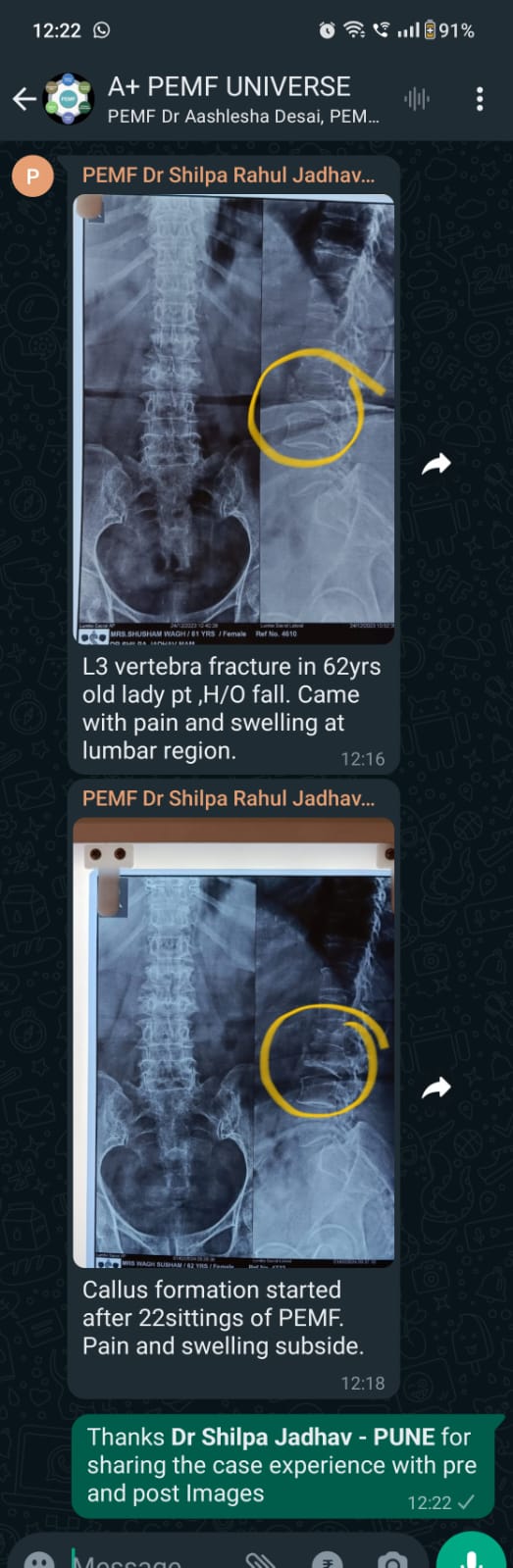This screenshot has height=1568, width=513.
Task: Tap the group members subtitle PEMF Dr Aashlesha Desai
Action: coord(243,116)
